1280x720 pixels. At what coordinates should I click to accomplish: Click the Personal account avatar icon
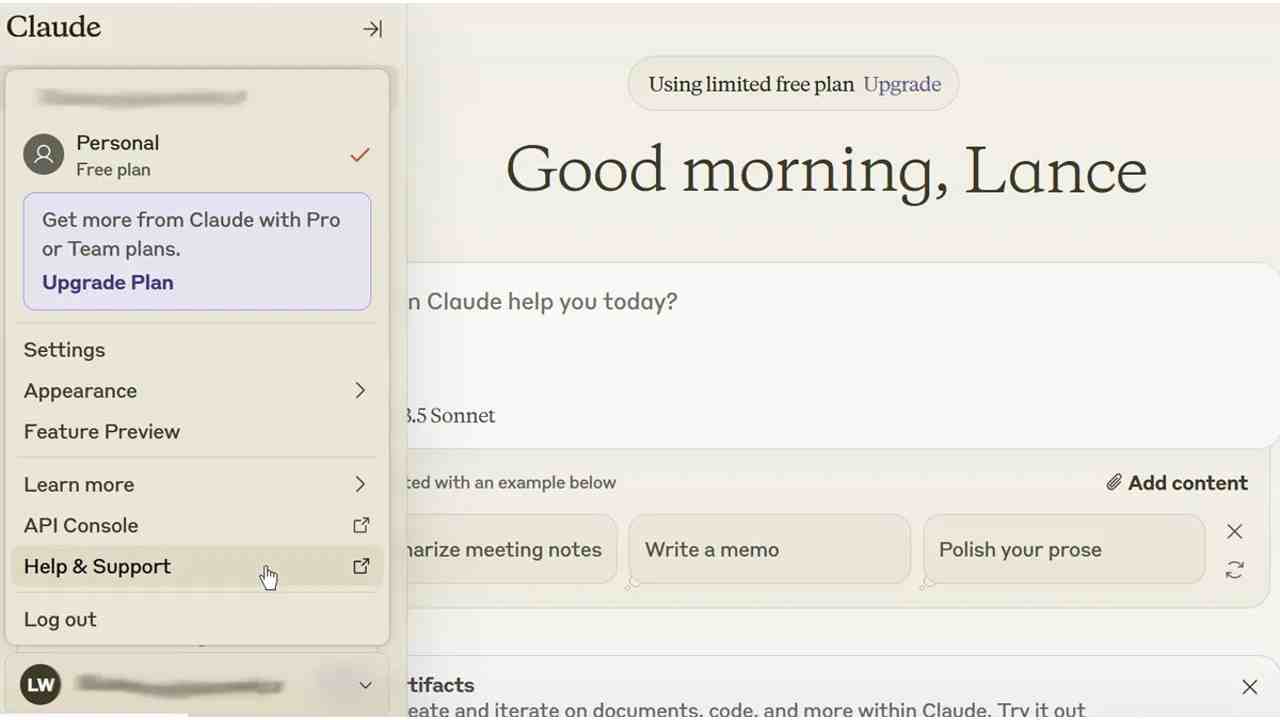tap(43, 154)
